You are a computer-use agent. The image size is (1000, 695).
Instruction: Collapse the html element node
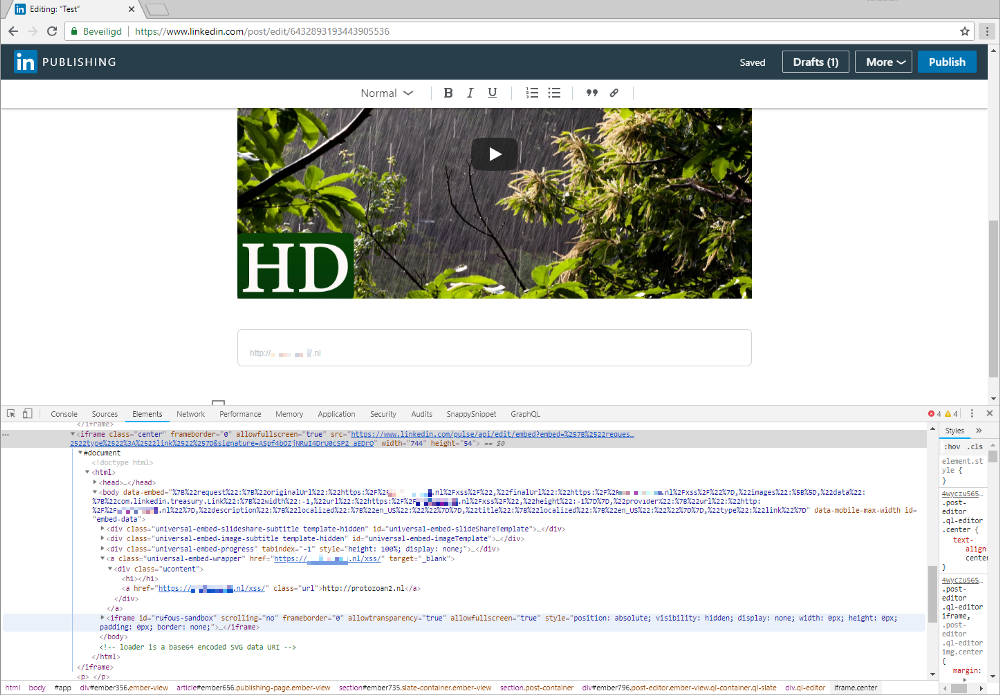(87, 472)
